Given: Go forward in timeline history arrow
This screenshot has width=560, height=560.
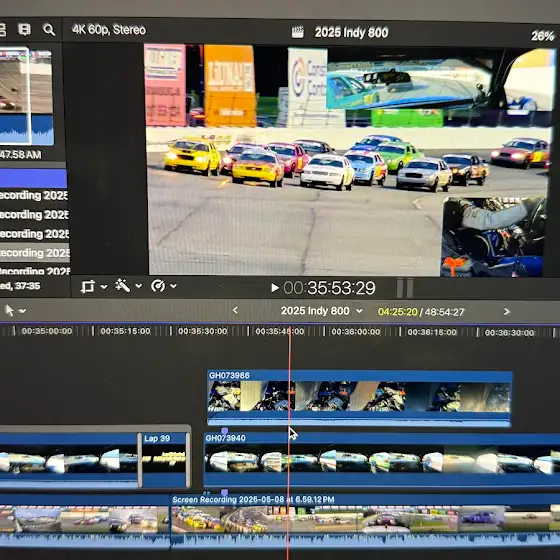Looking at the screenshot, I should point(506,311).
